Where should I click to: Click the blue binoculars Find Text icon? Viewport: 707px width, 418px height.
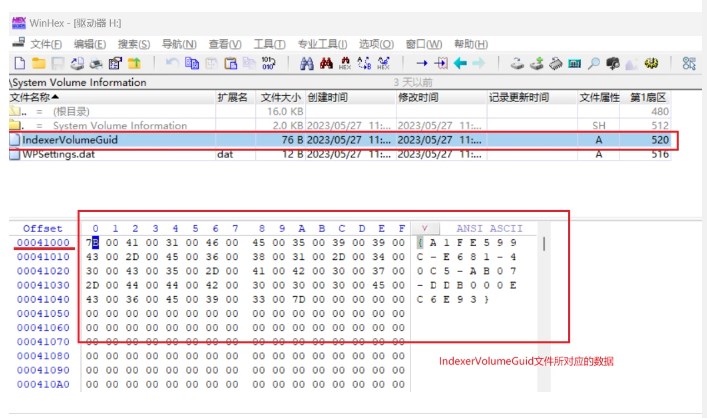tap(307, 63)
